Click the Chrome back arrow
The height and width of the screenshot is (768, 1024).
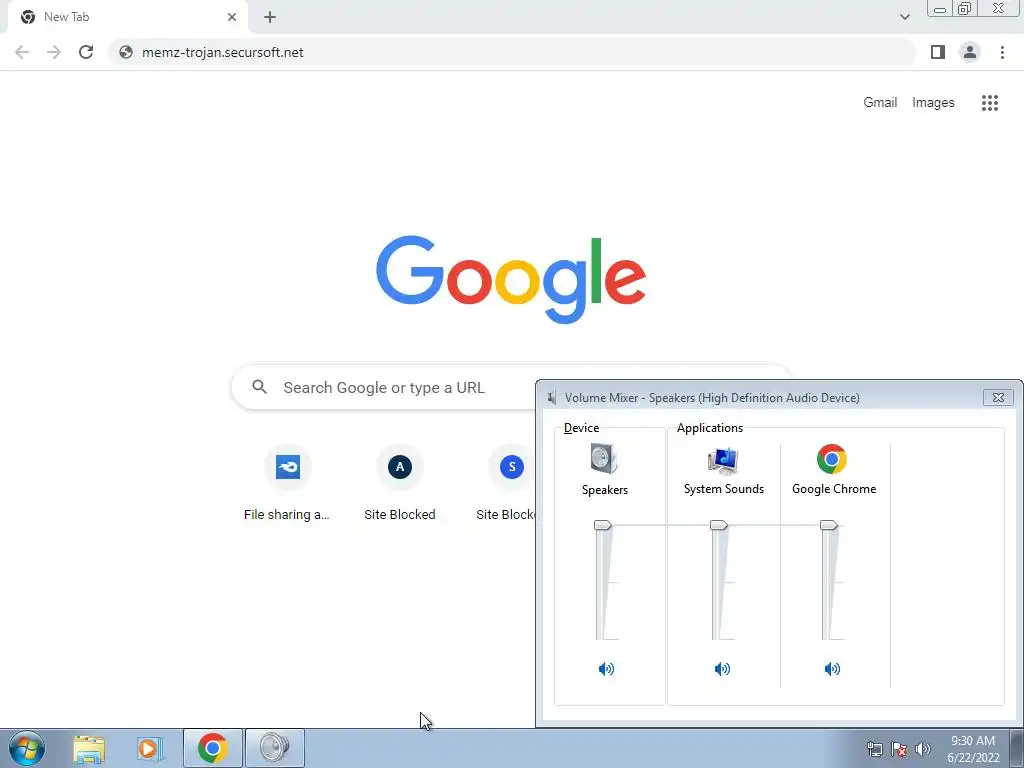pyautogui.click(x=22, y=52)
